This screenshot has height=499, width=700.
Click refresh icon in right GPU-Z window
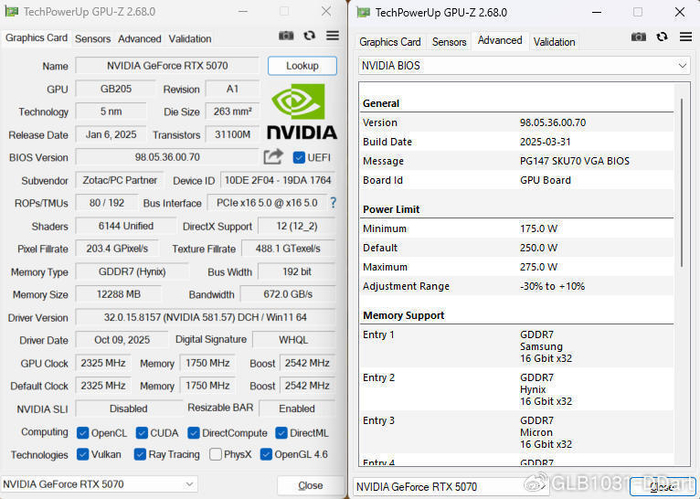pyautogui.click(x=662, y=37)
